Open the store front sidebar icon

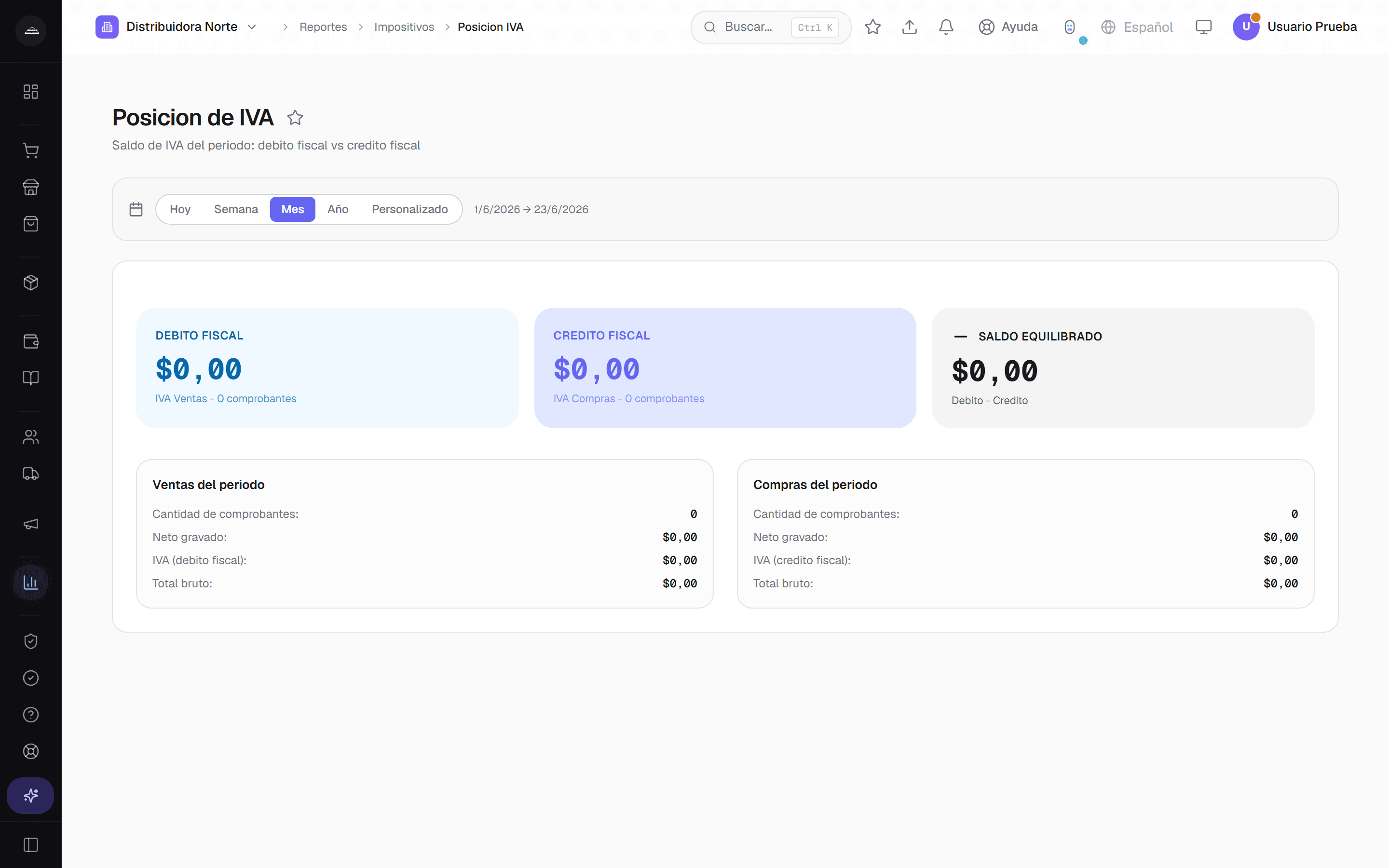[30, 187]
